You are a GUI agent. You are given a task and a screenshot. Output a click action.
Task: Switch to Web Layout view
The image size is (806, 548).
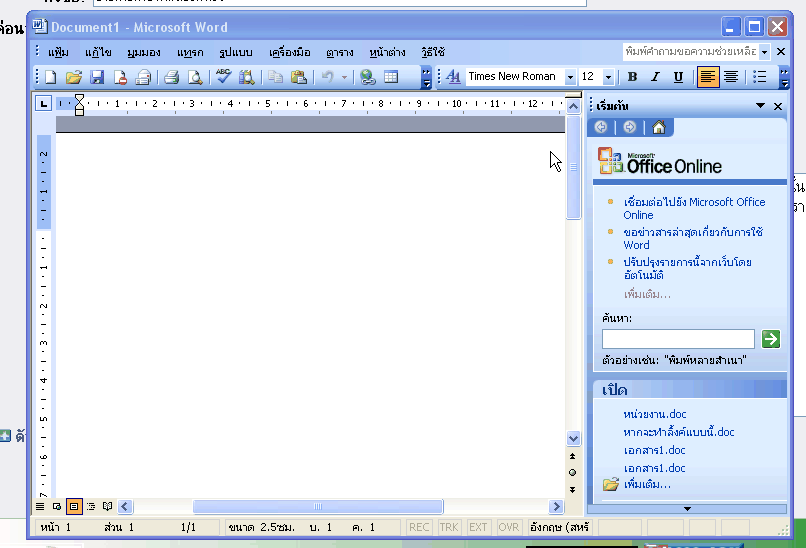click(57, 506)
